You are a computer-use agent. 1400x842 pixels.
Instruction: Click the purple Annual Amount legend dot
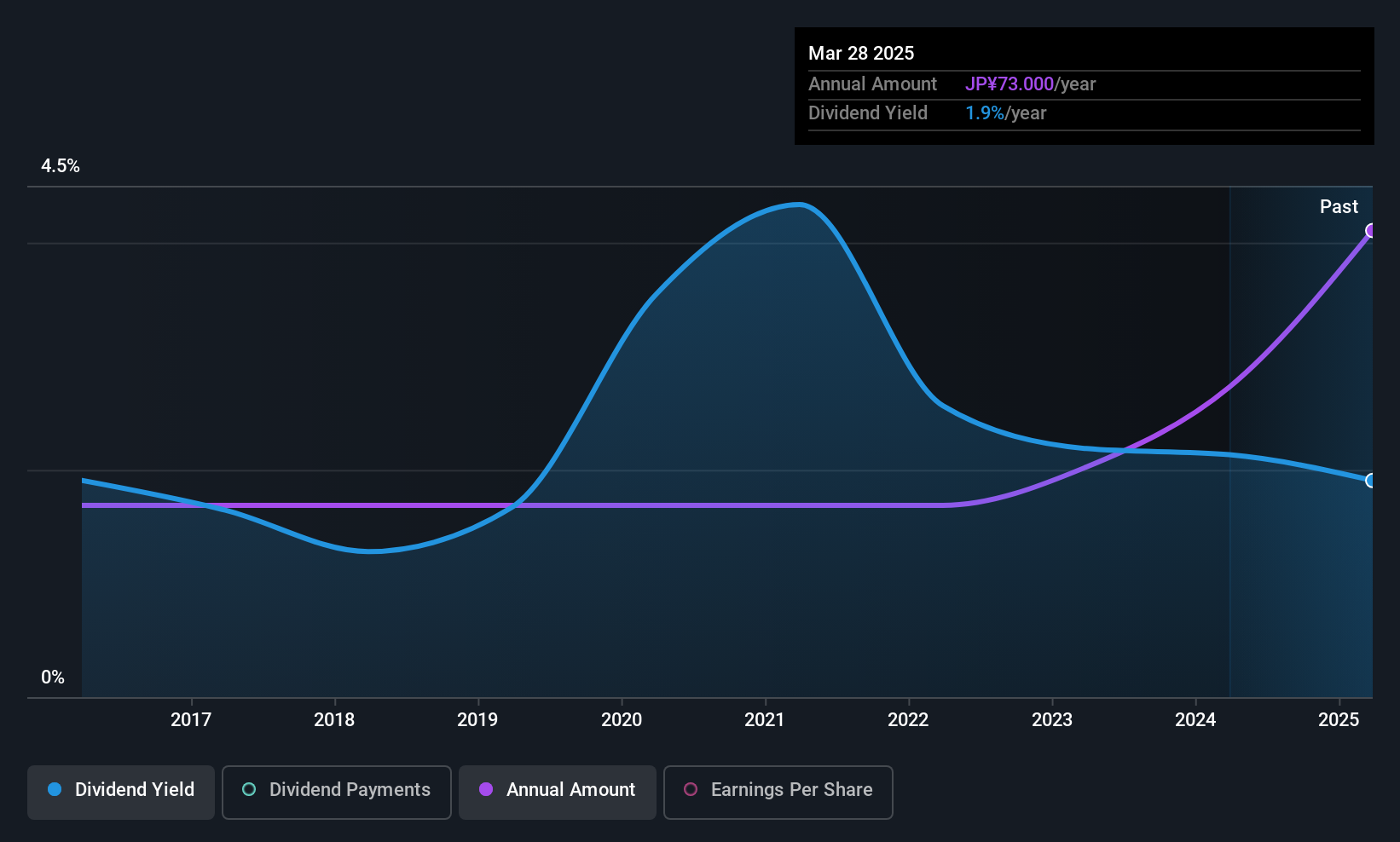pyautogui.click(x=486, y=789)
